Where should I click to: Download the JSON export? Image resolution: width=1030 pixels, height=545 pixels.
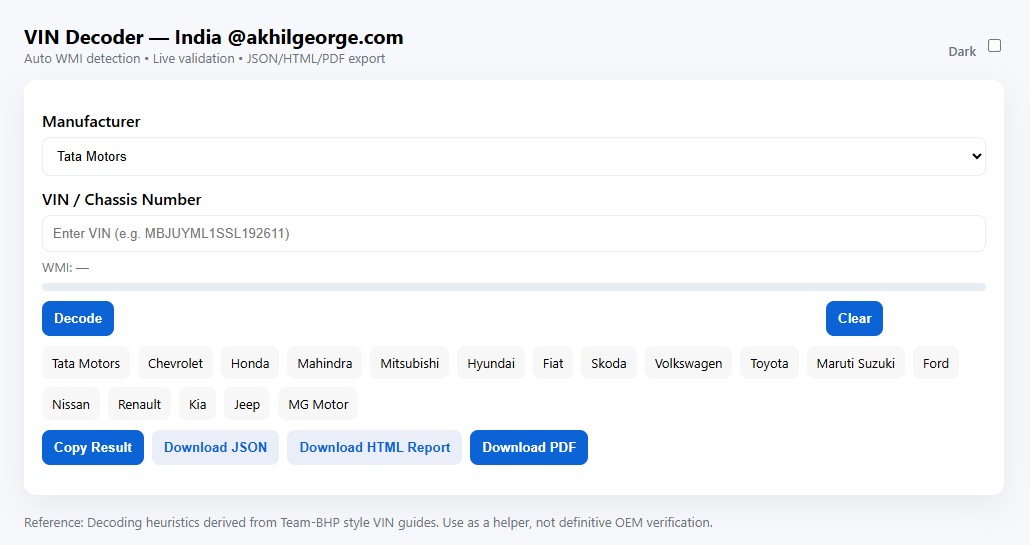pyautogui.click(x=215, y=447)
